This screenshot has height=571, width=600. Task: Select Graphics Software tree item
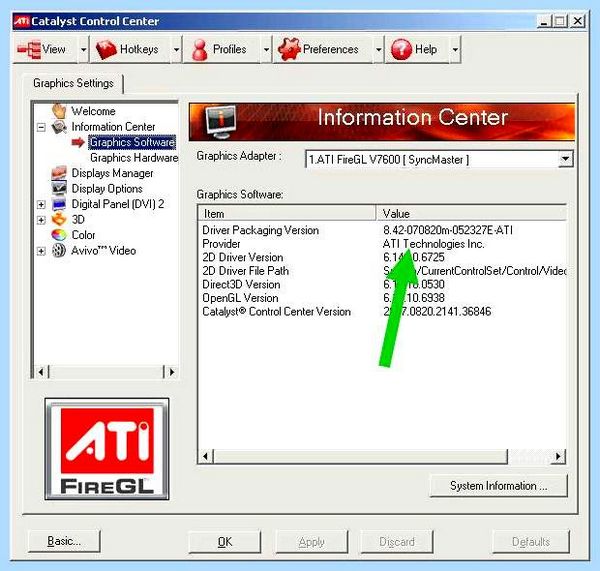coord(132,142)
